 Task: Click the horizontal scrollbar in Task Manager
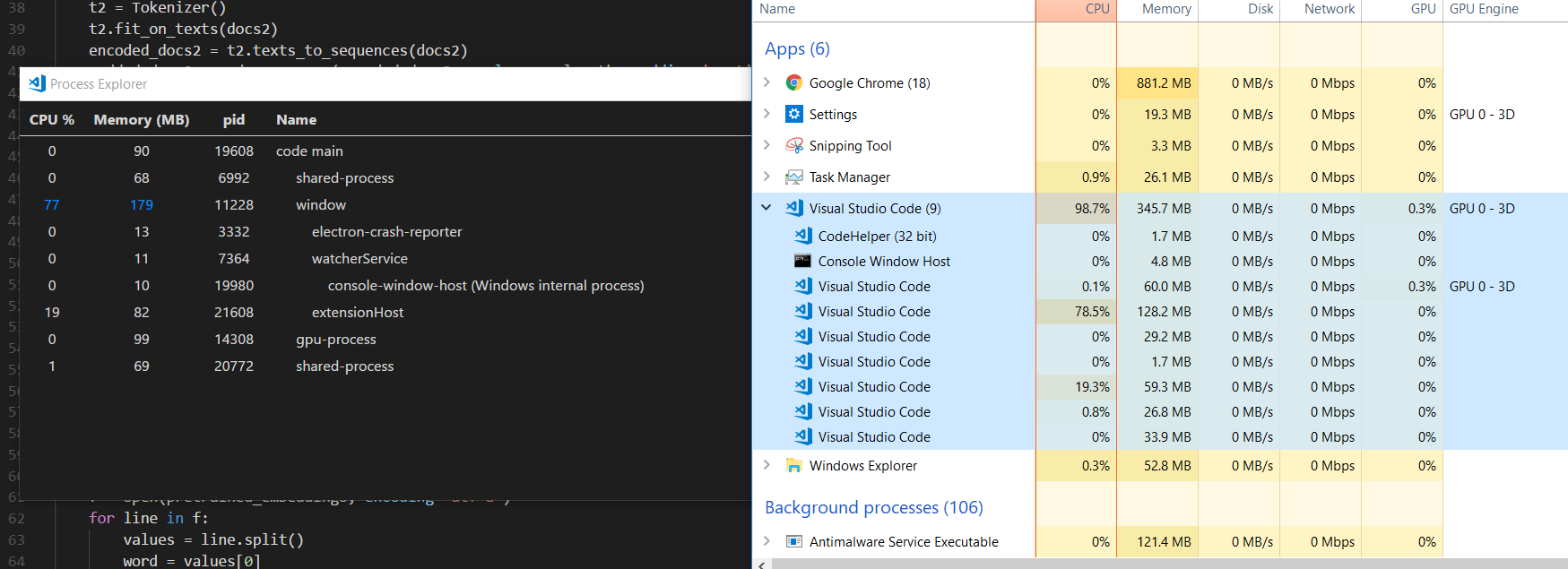(1165, 564)
